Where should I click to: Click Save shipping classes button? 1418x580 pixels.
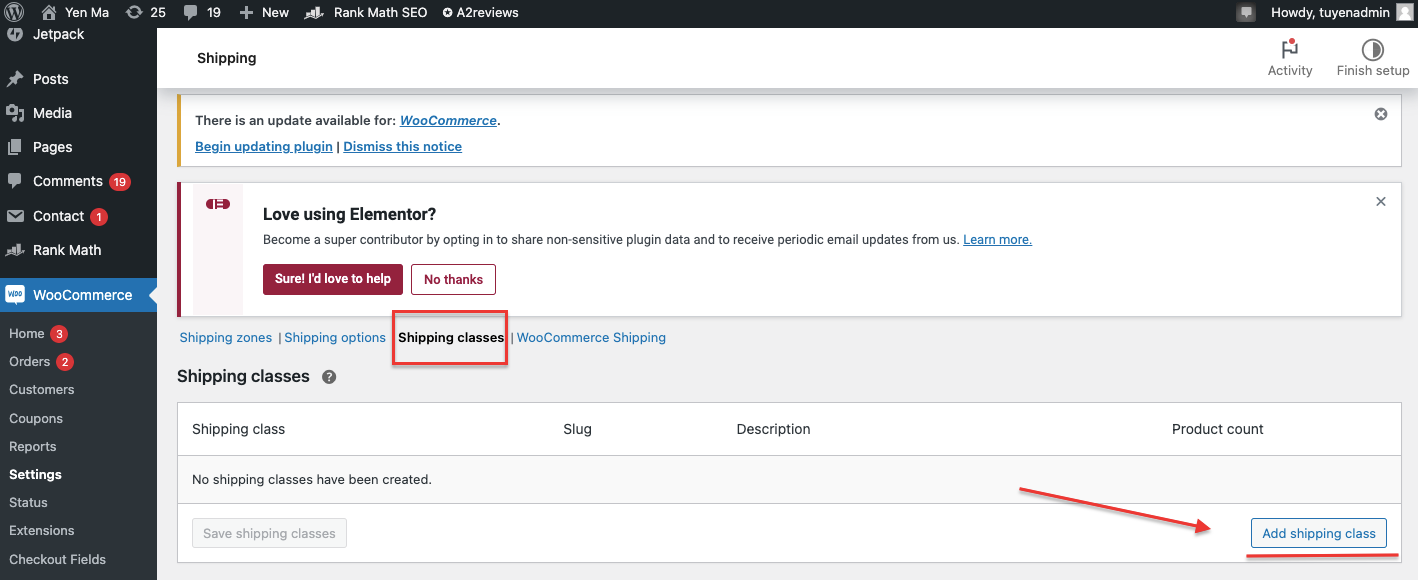click(x=269, y=533)
